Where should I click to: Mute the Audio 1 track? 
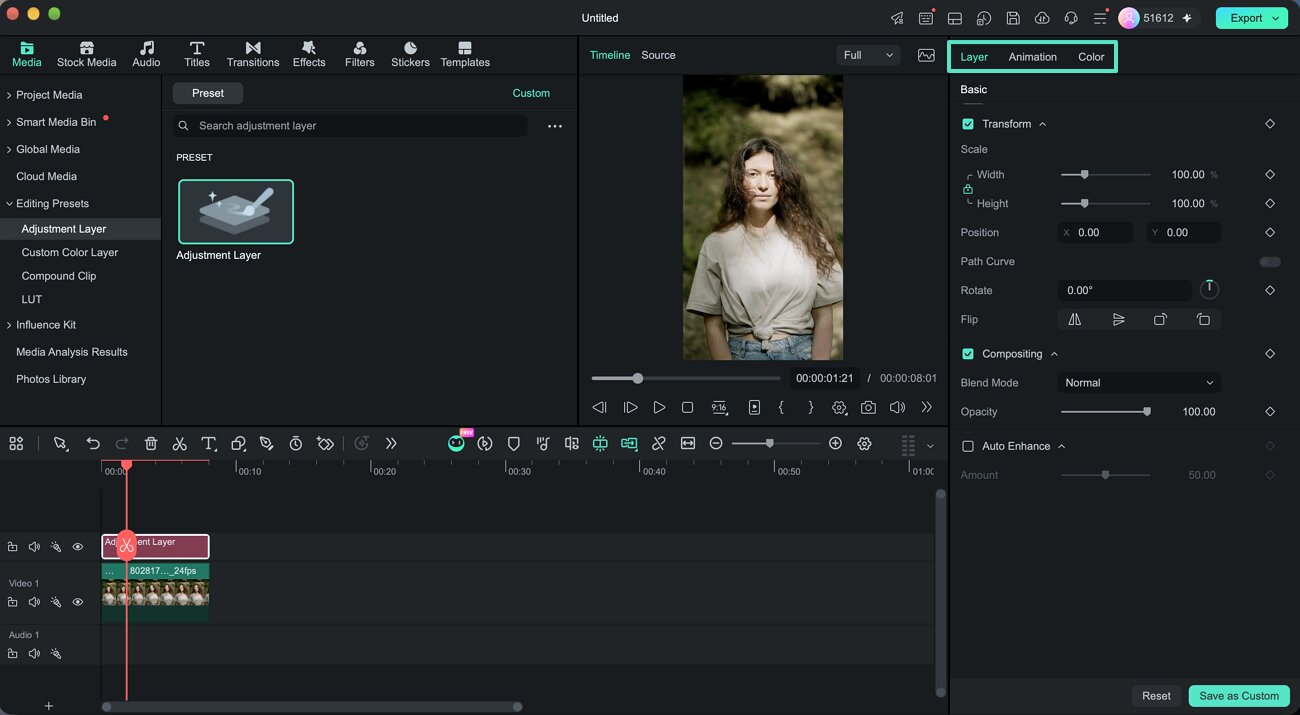34,653
